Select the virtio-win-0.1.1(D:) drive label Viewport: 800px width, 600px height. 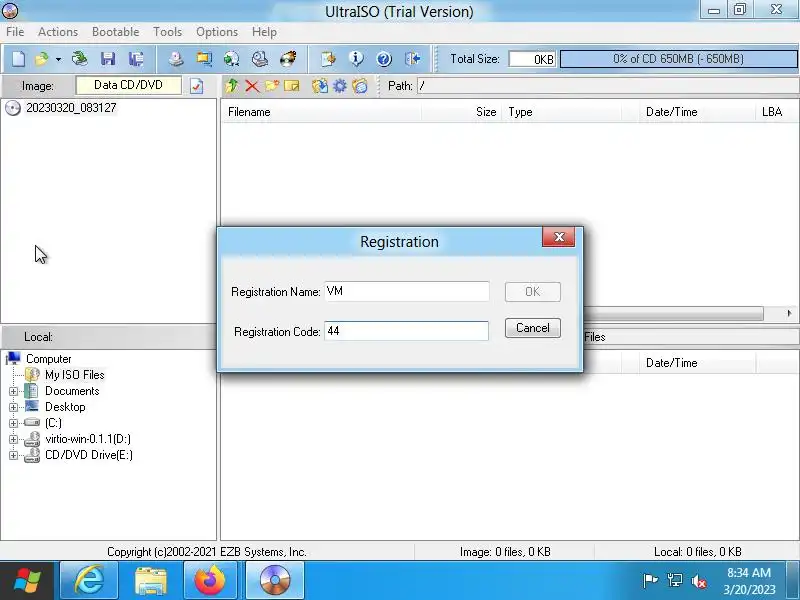88,439
